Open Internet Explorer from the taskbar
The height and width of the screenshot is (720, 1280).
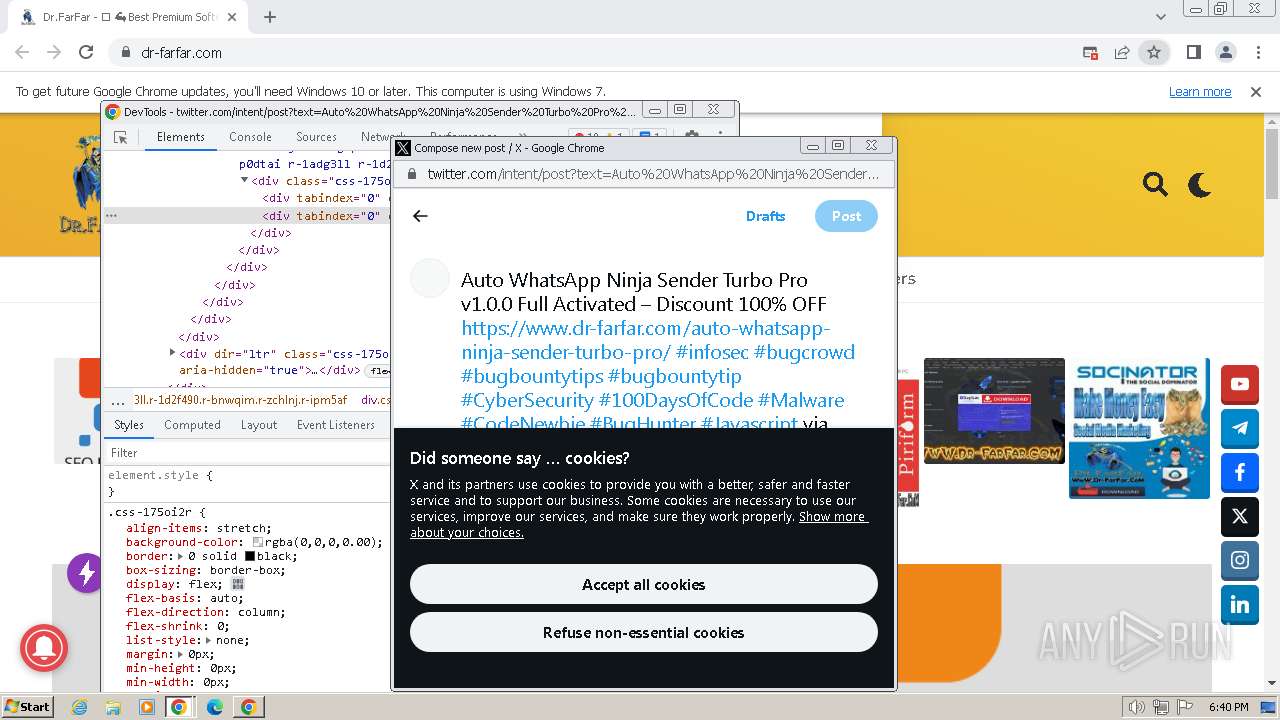point(80,707)
